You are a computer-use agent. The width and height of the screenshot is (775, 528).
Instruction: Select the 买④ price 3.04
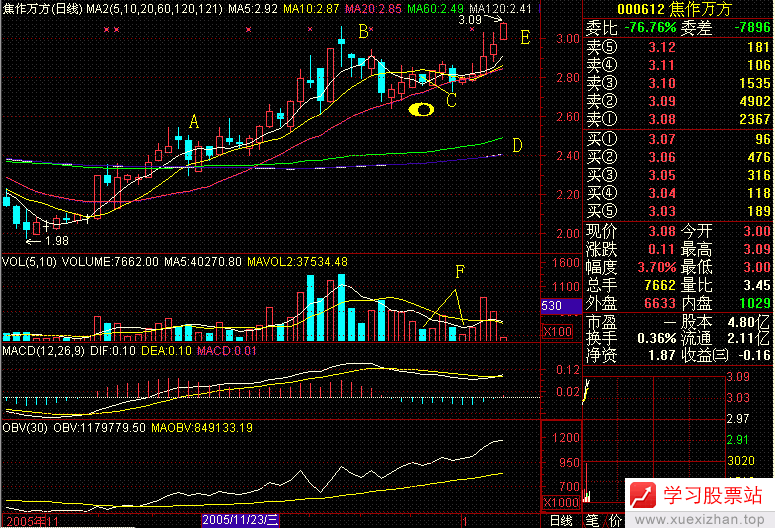(x=662, y=193)
